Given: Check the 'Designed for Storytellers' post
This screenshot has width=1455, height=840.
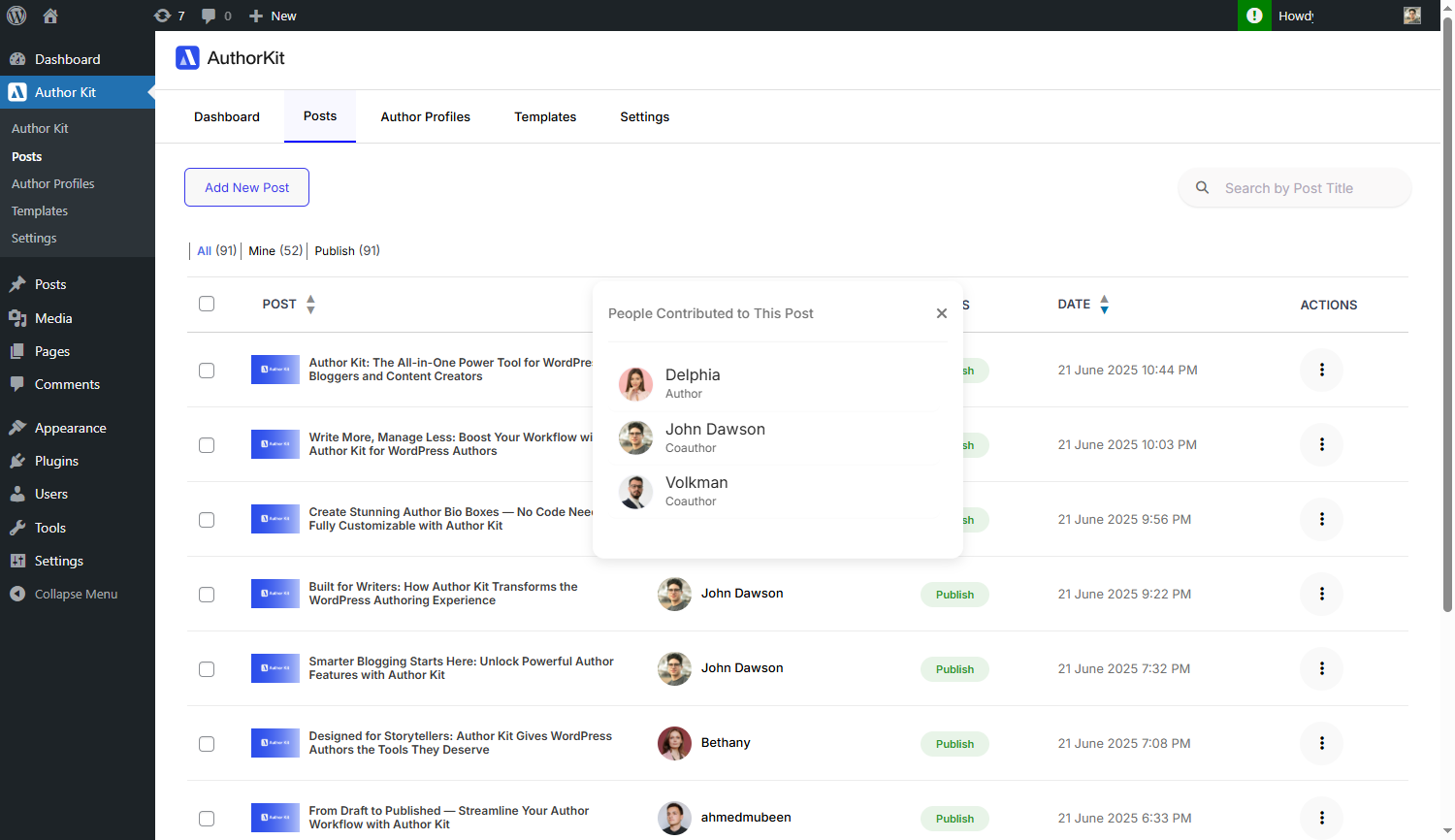Looking at the screenshot, I should [207, 744].
